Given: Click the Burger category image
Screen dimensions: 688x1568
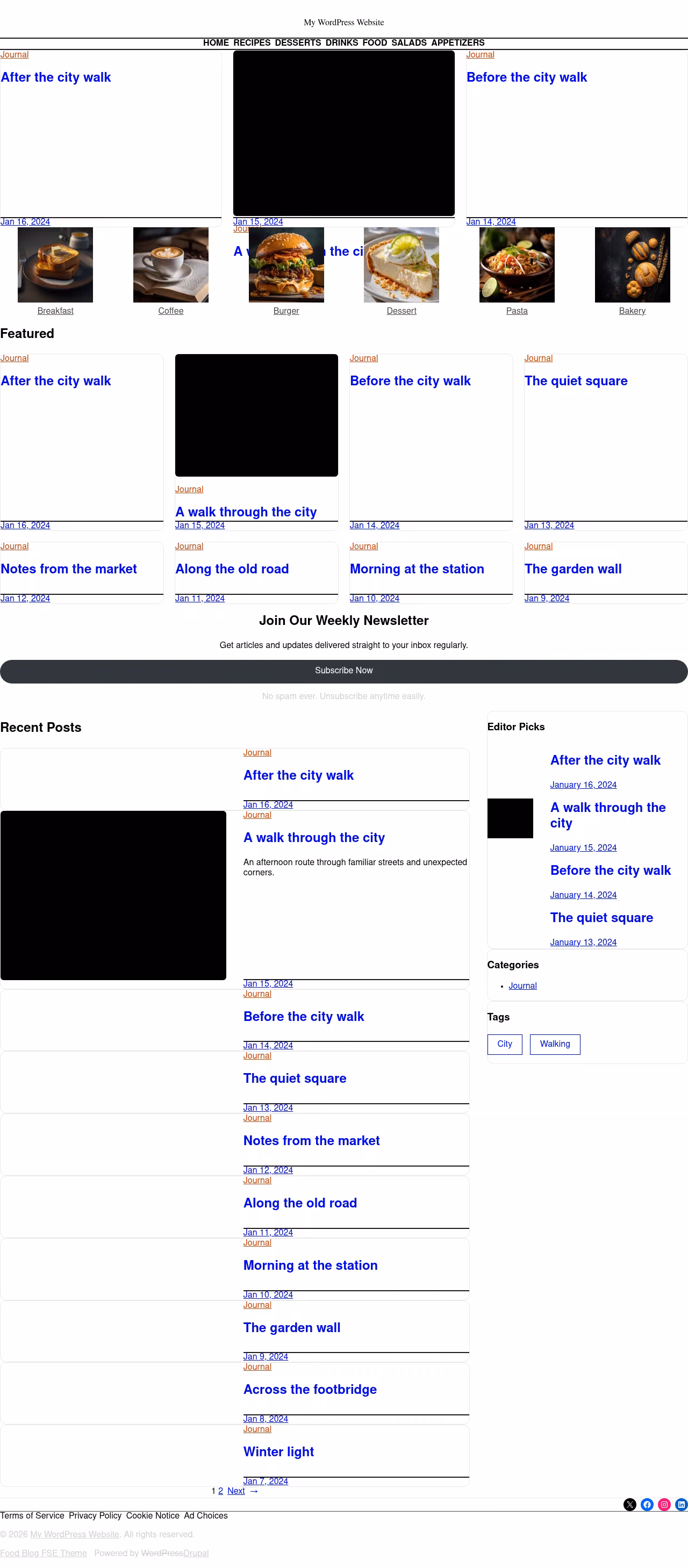Looking at the screenshot, I should [x=286, y=265].
